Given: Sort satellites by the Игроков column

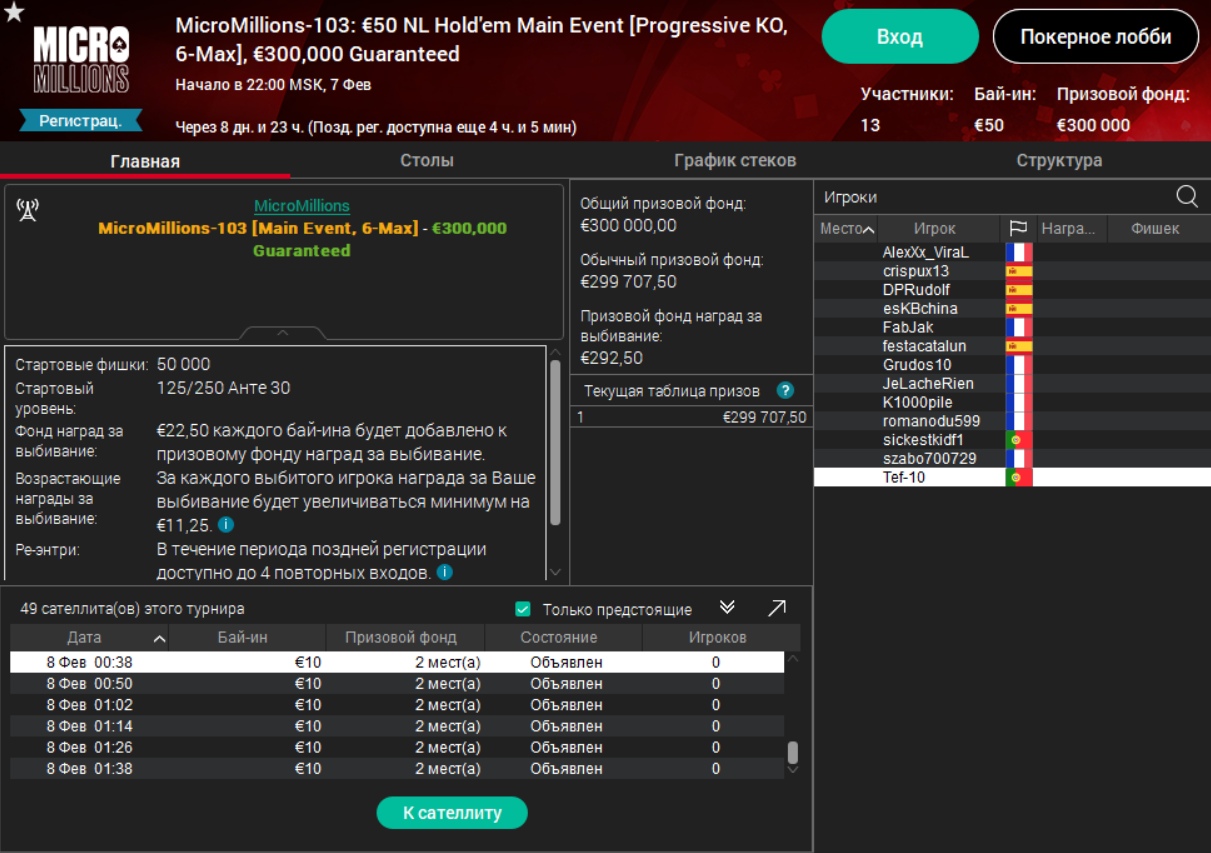Looking at the screenshot, I should coord(721,637).
